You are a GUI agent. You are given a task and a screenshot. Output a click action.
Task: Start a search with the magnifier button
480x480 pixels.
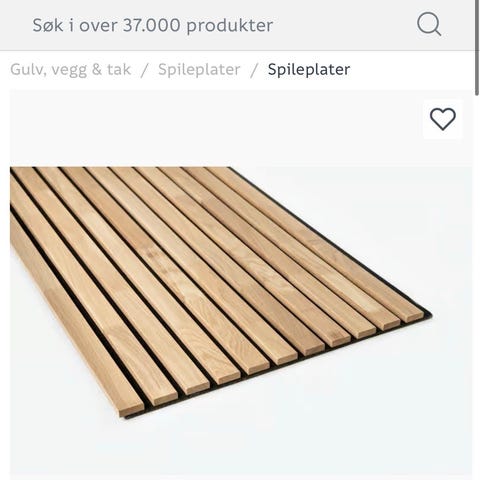coord(429,24)
